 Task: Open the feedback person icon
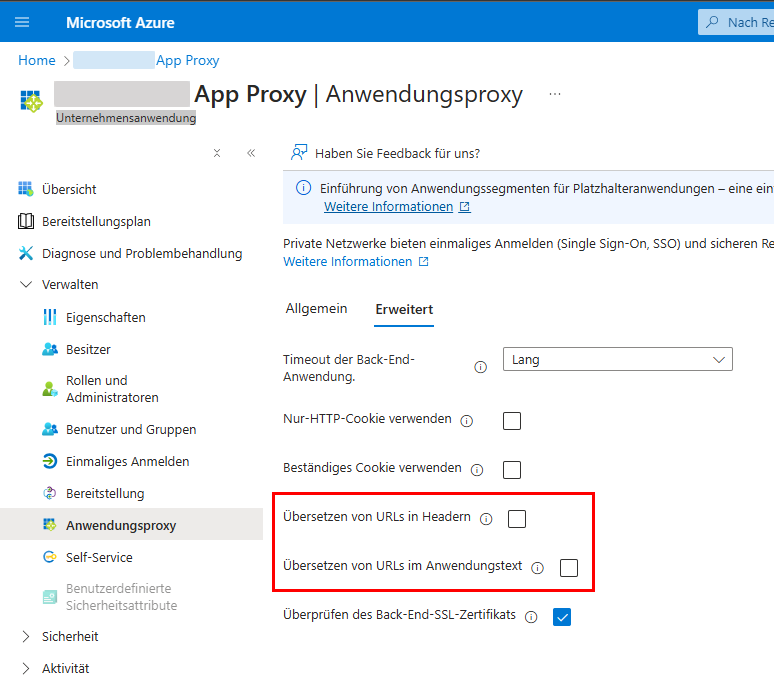click(299, 152)
